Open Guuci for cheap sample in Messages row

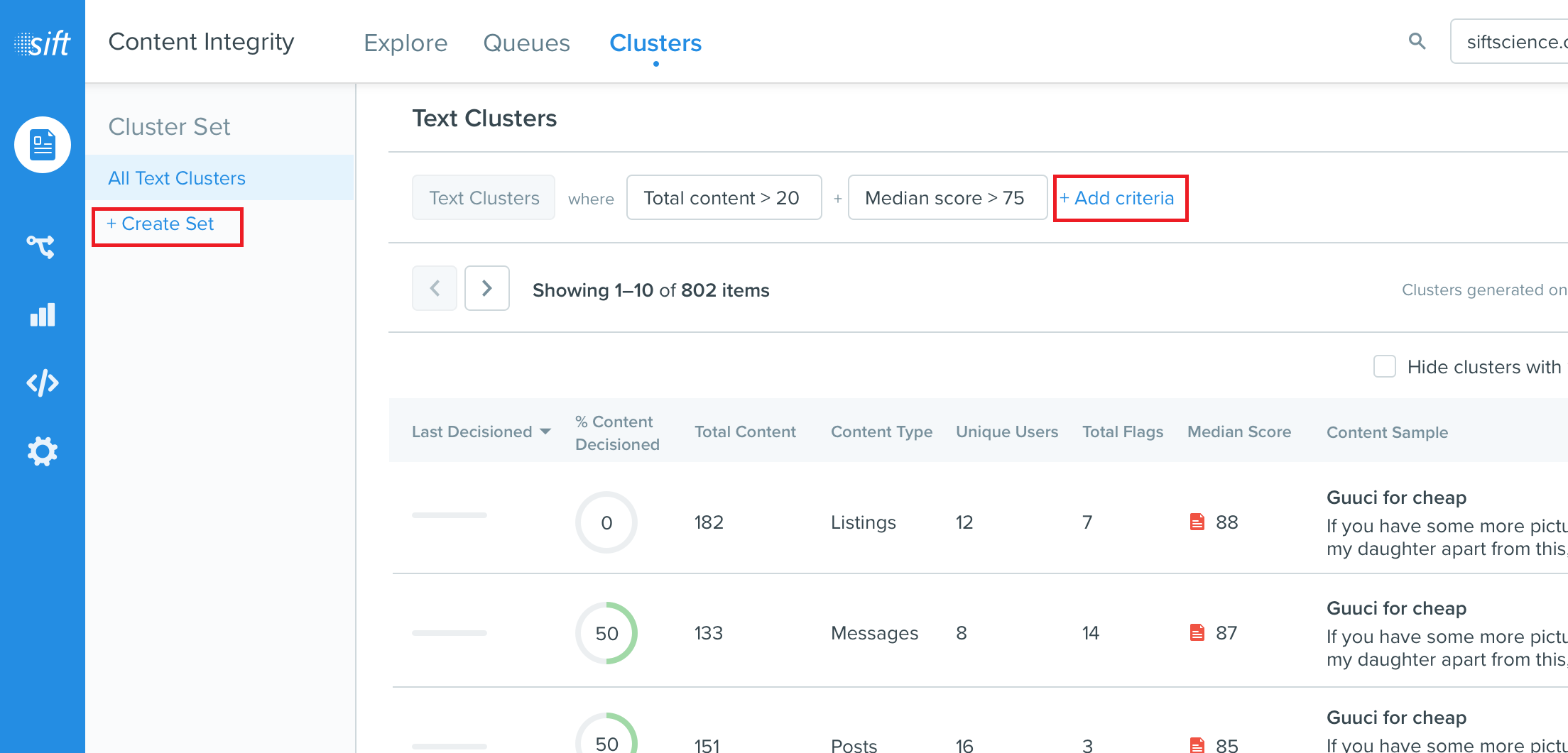1396,608
